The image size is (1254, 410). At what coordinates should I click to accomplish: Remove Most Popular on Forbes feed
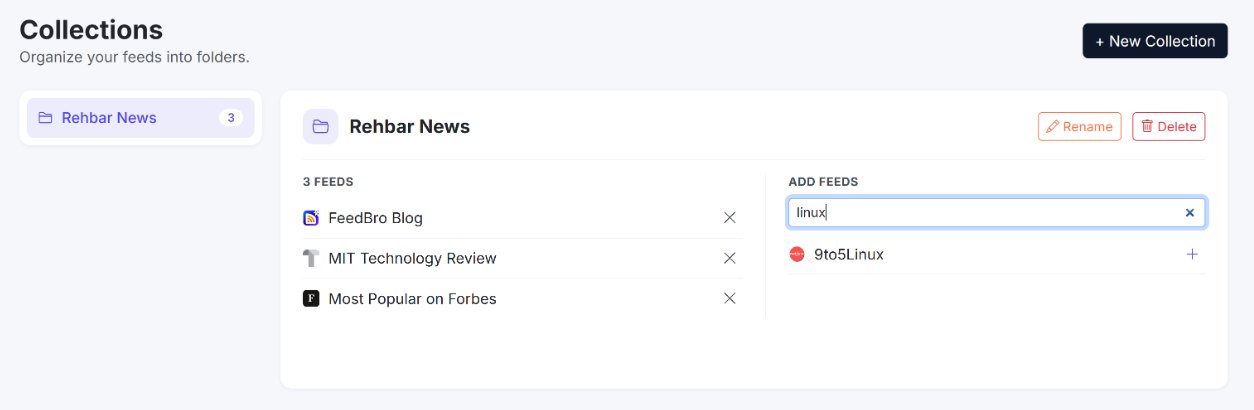[x=730, y=298]
